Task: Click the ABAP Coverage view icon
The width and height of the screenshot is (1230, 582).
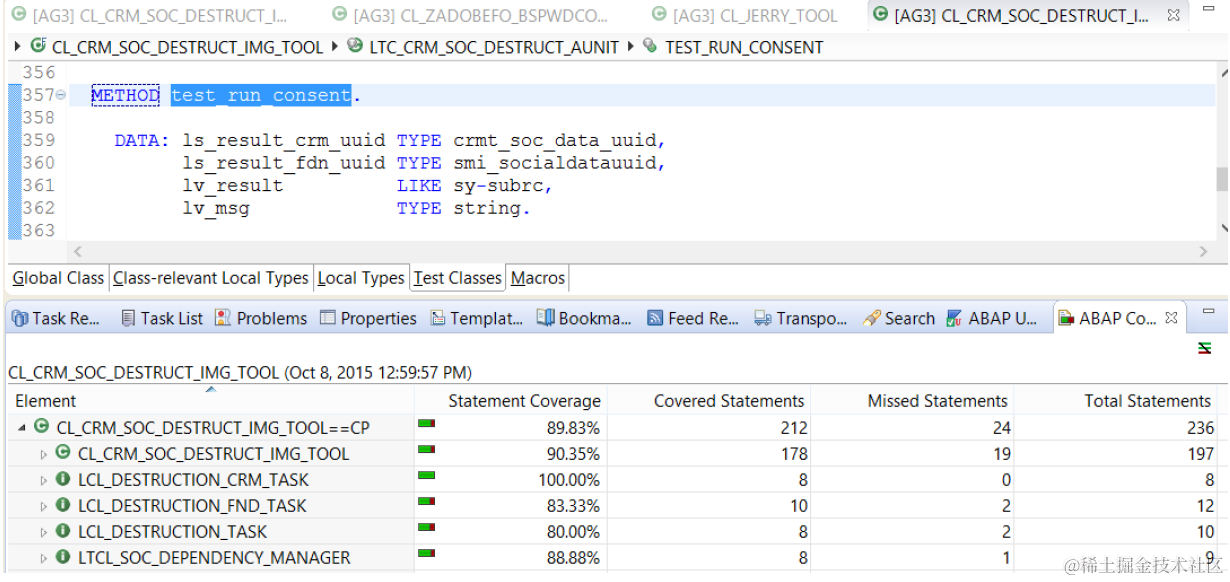Action: [x=1066, y=318]
